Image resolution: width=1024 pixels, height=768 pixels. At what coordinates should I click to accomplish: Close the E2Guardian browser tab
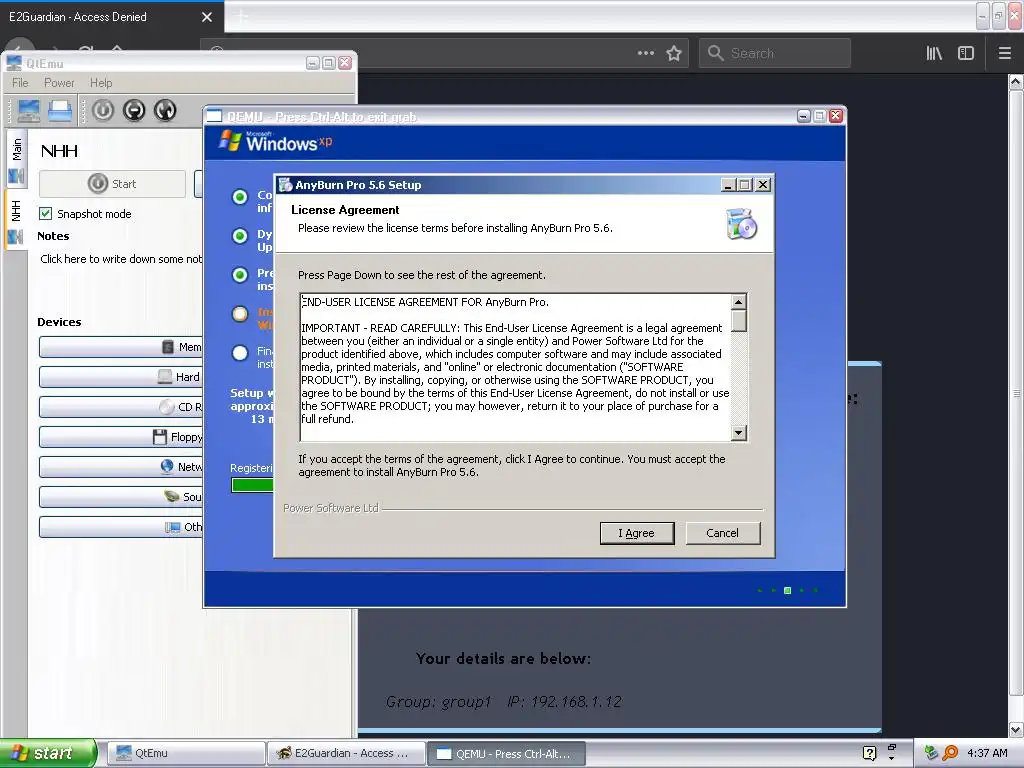pyautogui.click(x=207, y=17)
